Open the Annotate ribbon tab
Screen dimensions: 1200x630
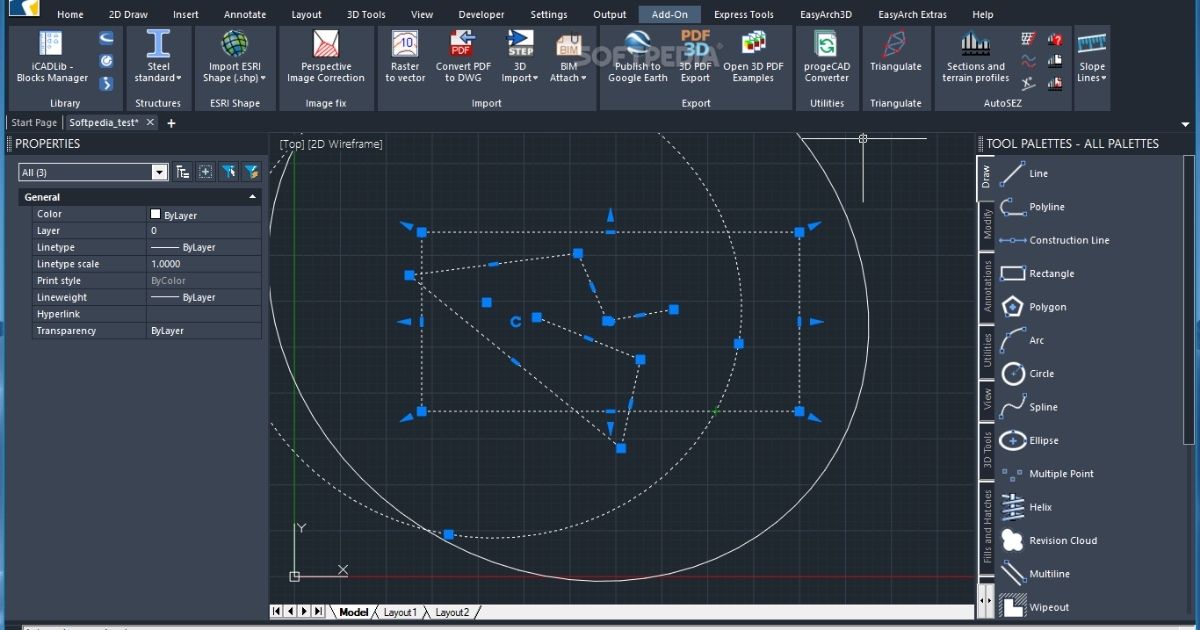(245, 15)
